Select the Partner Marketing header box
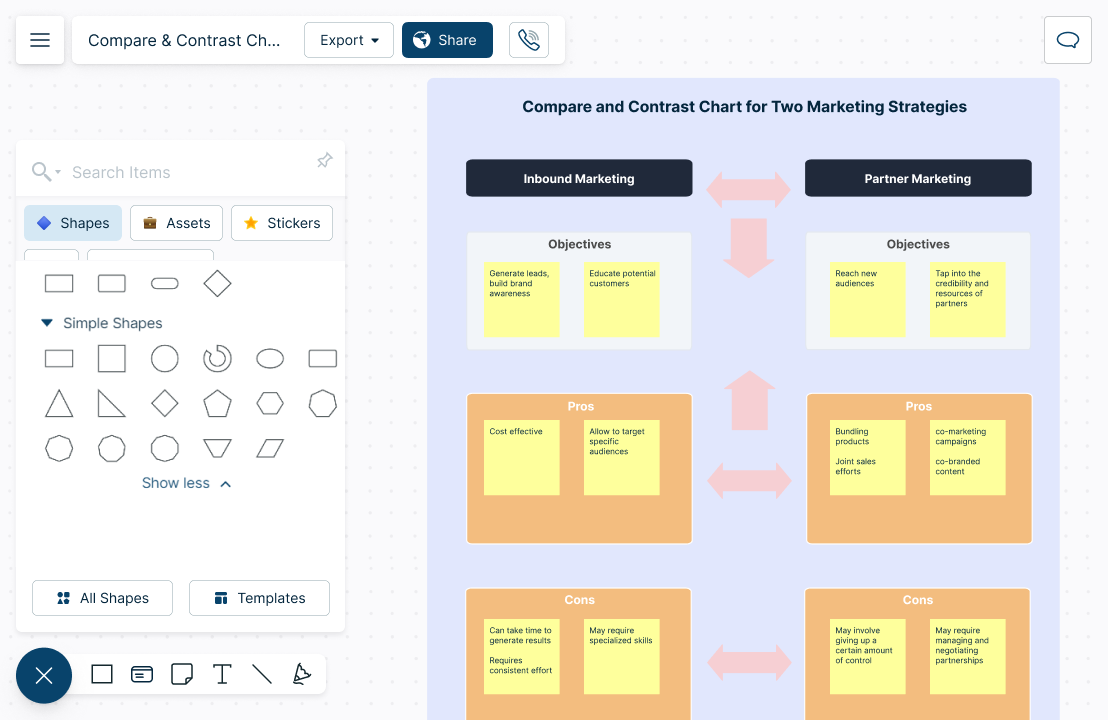The width and height of the screenshot is (1108, 720). click(918, 178)
